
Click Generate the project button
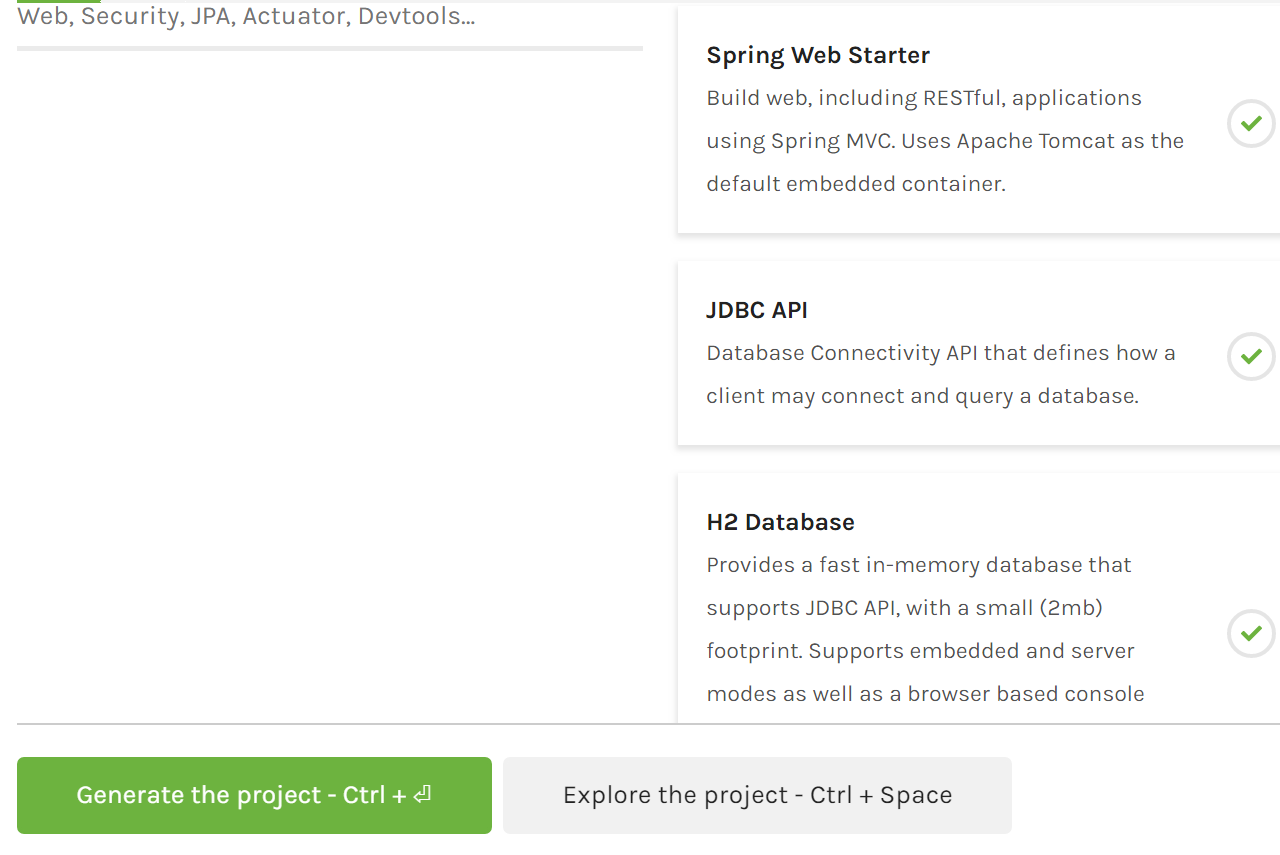(254, 795)
